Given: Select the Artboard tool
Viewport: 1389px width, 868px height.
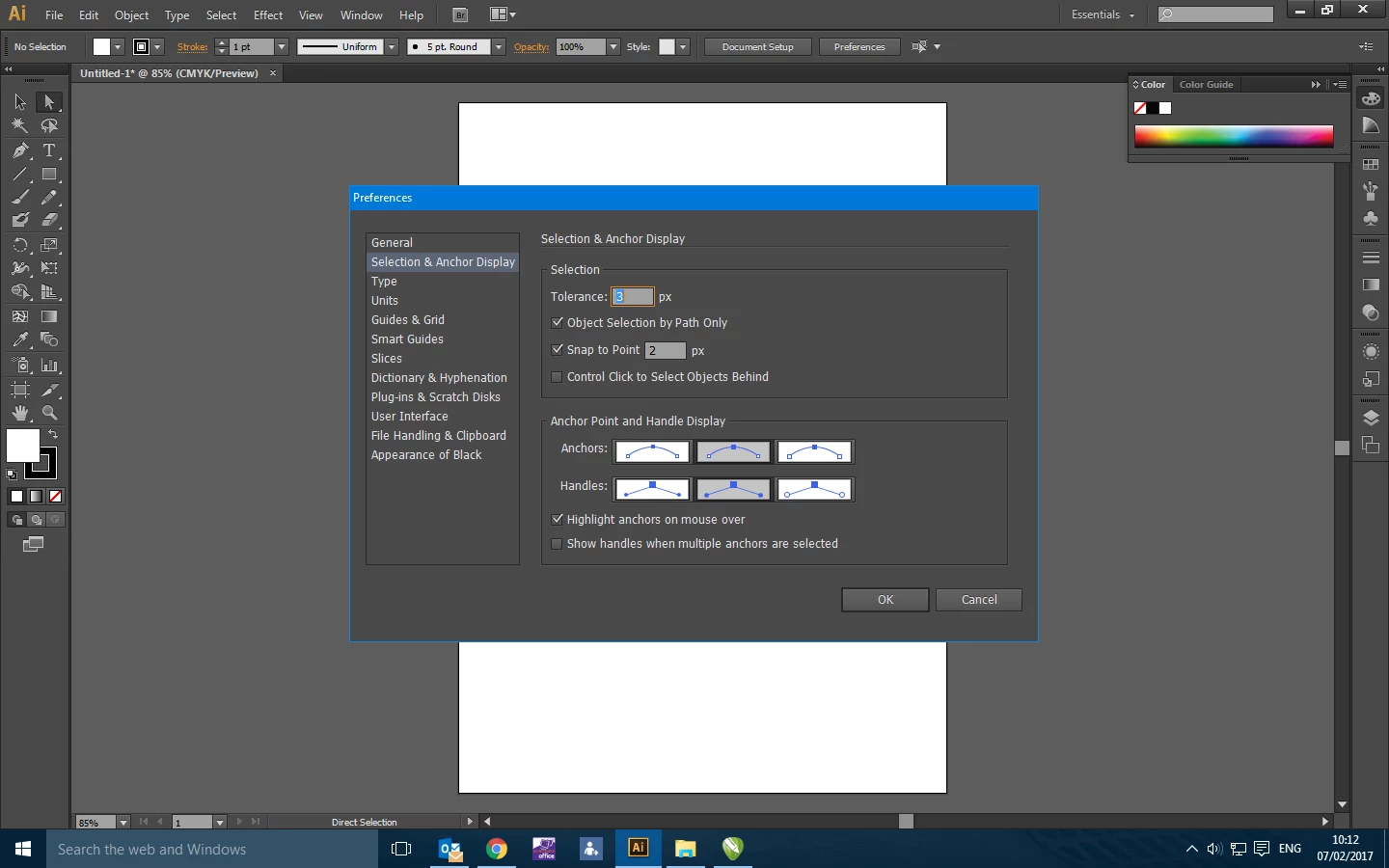Looking at the screenshot, I should click(x=20, y=390).
